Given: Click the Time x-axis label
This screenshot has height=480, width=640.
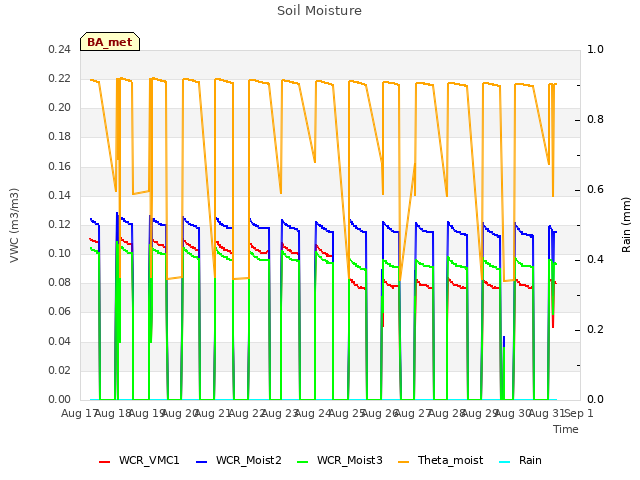Looking at the screenshot, I should (x=566, y=429).
